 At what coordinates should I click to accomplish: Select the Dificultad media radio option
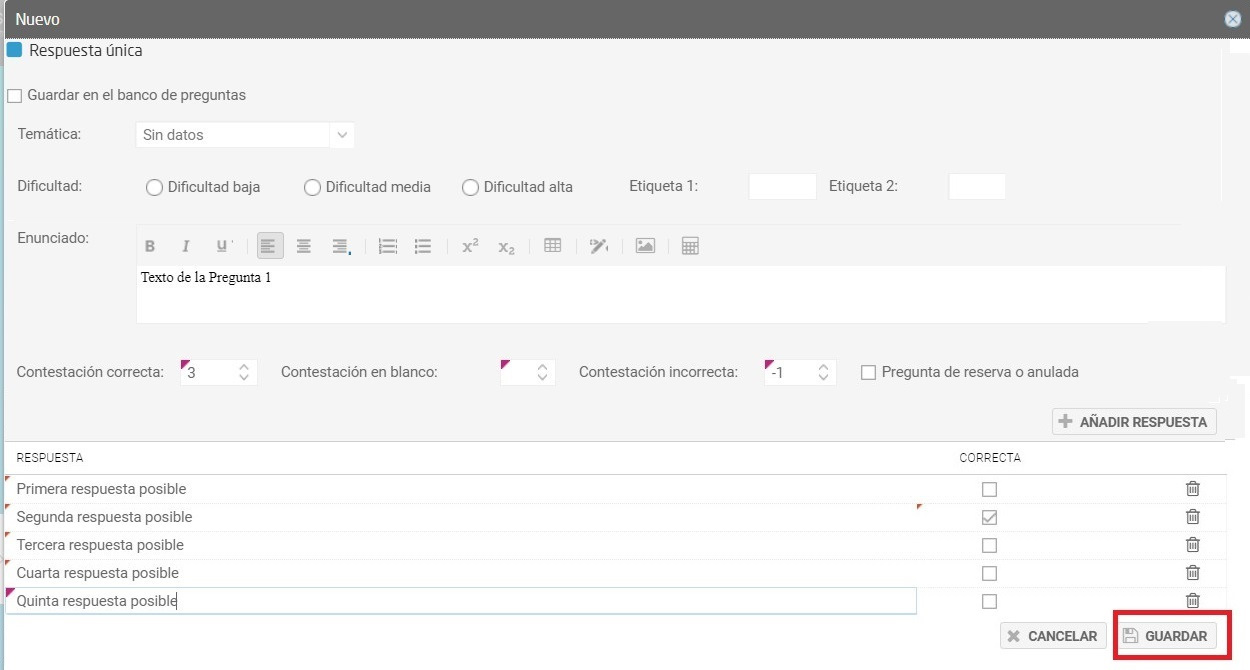tap(312, 187)
